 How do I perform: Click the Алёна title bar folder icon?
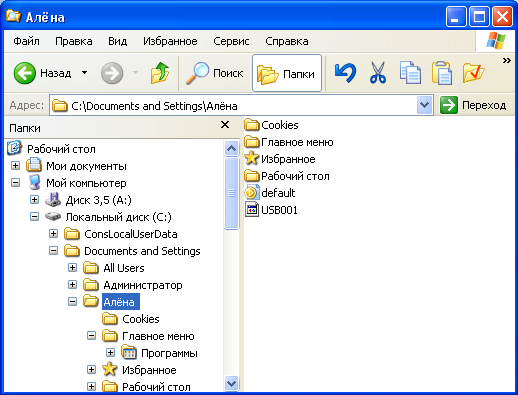[x=13, y=16]
